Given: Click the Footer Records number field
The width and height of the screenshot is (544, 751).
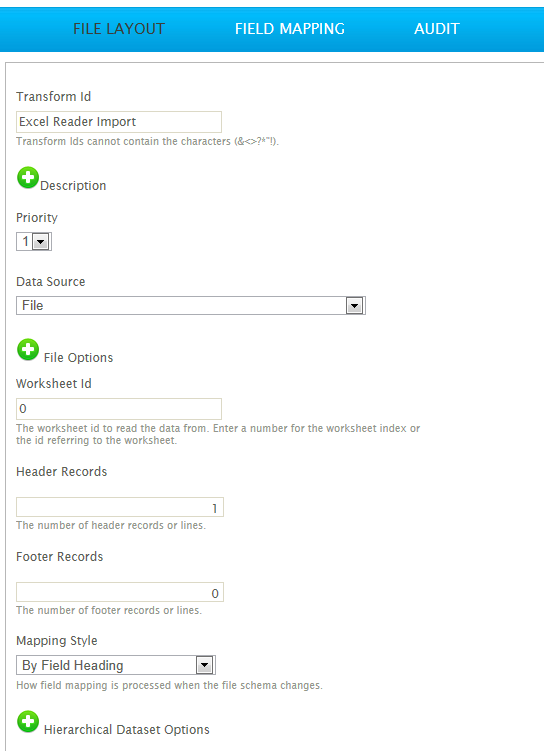Looking at the screenshot, I should [x=120, y=592].
